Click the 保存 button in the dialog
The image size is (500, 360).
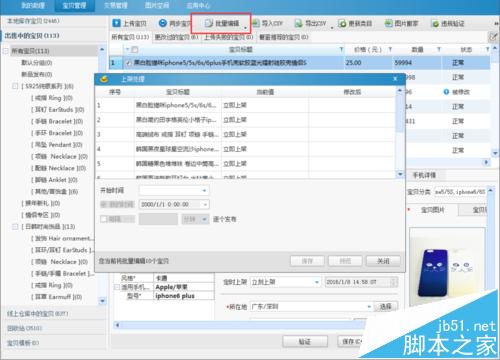click(307, 261)
